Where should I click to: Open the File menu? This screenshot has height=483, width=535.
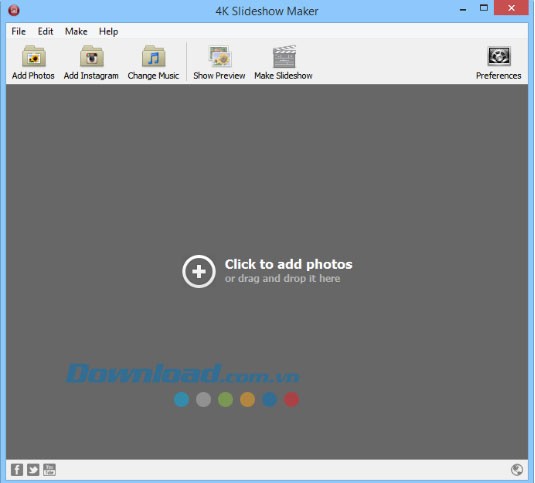pos(18,31)
